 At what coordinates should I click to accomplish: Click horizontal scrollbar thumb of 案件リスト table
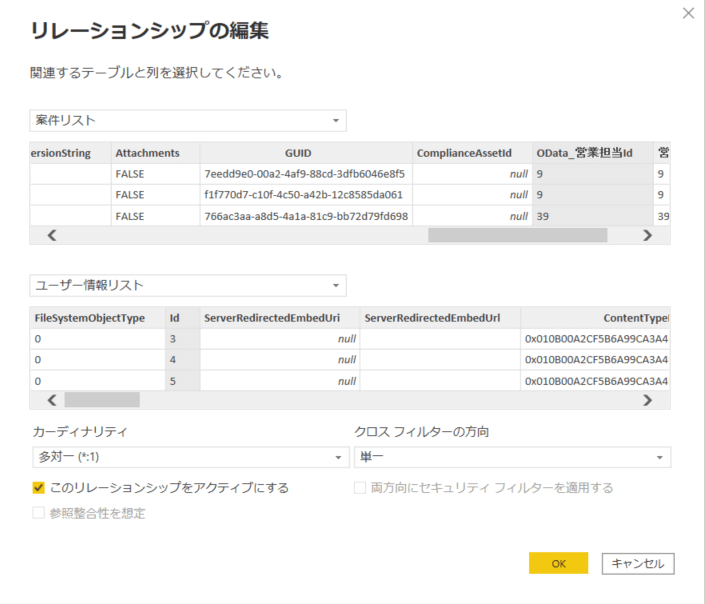tap(518, 235)
